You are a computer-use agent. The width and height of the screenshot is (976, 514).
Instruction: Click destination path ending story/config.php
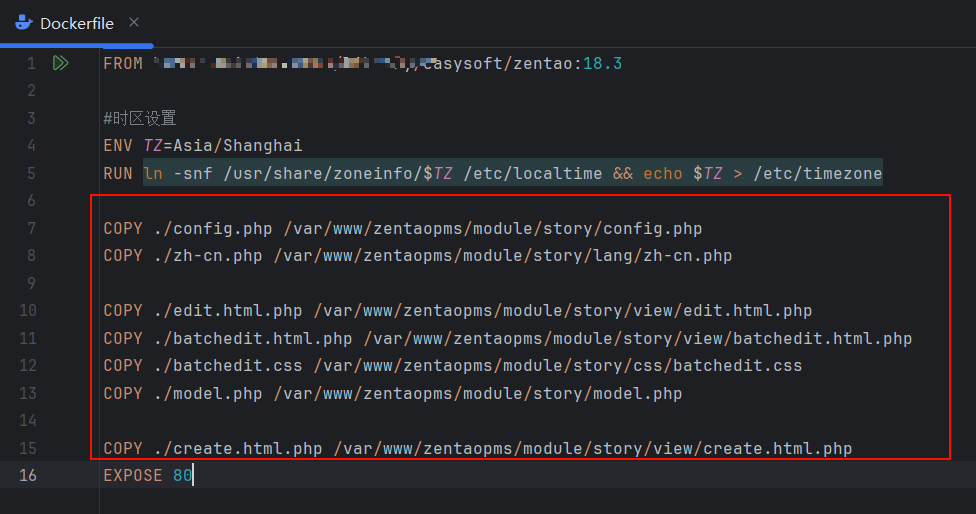(x=493, y=228)
